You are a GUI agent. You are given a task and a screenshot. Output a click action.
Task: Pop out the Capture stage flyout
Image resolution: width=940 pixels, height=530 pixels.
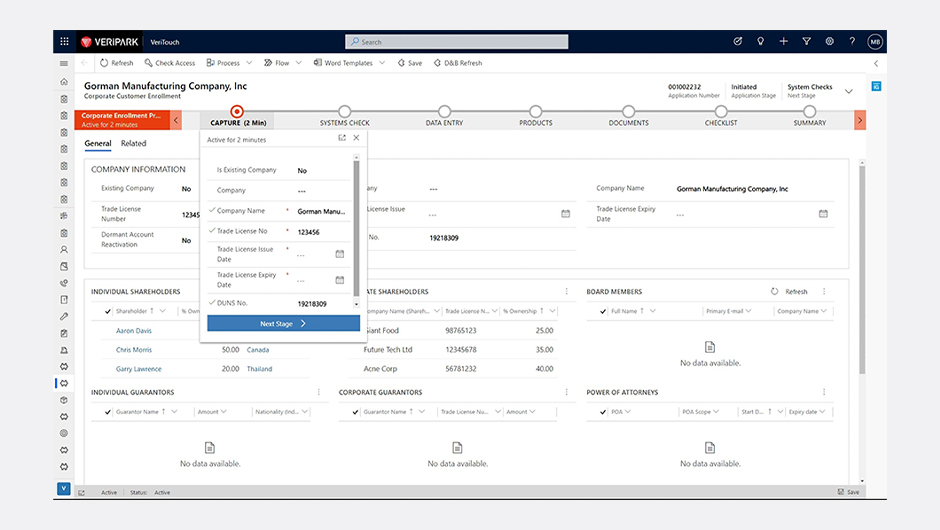click(342, 138)
